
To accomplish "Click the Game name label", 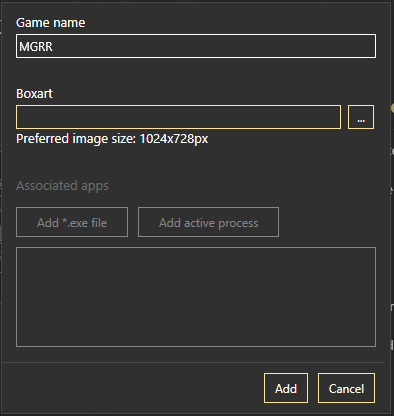I will pyautogui.click(x=51, y=23).
